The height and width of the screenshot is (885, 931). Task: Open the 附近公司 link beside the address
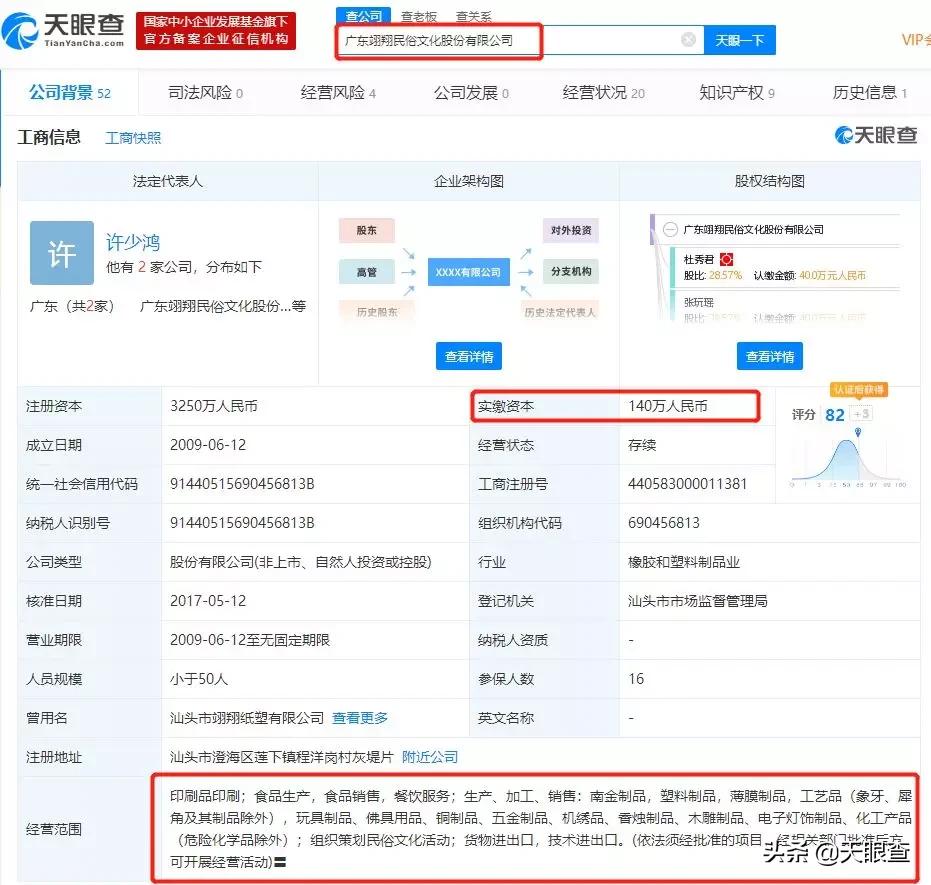pyautogui.click(x=430, y=757)
